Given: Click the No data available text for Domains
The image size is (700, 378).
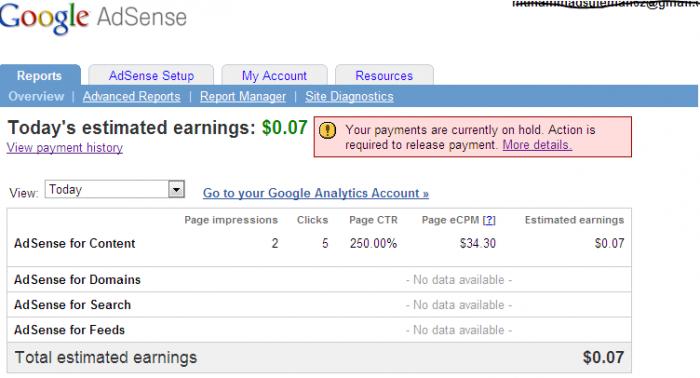Looking at the screenshot, I should click(459, 280).
